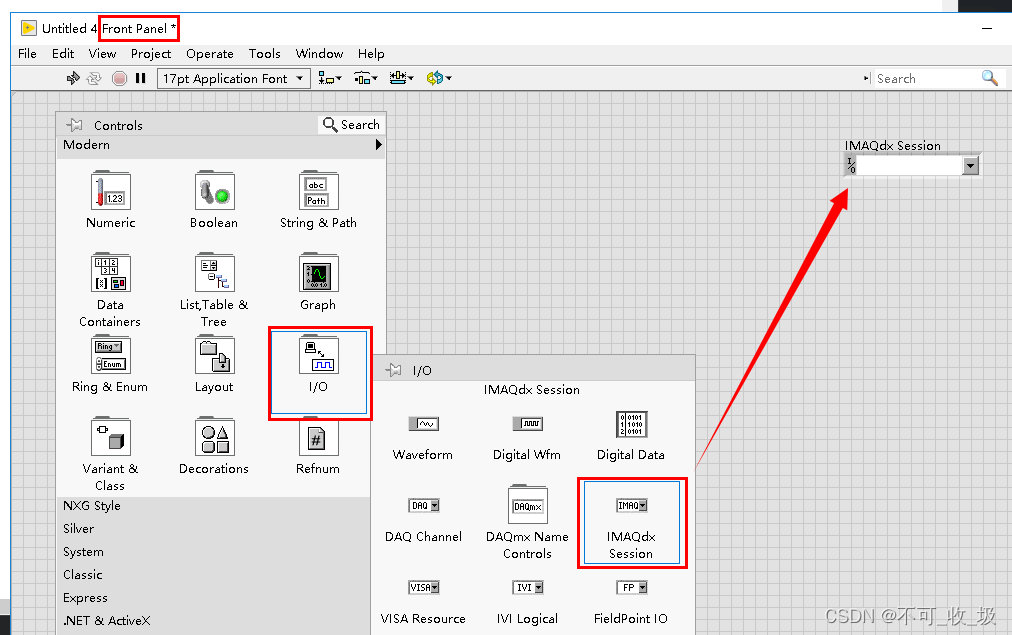The width and height of the screenshot is (1012, 635).
Task: Expand the Classic category
Action: point(83,574)
